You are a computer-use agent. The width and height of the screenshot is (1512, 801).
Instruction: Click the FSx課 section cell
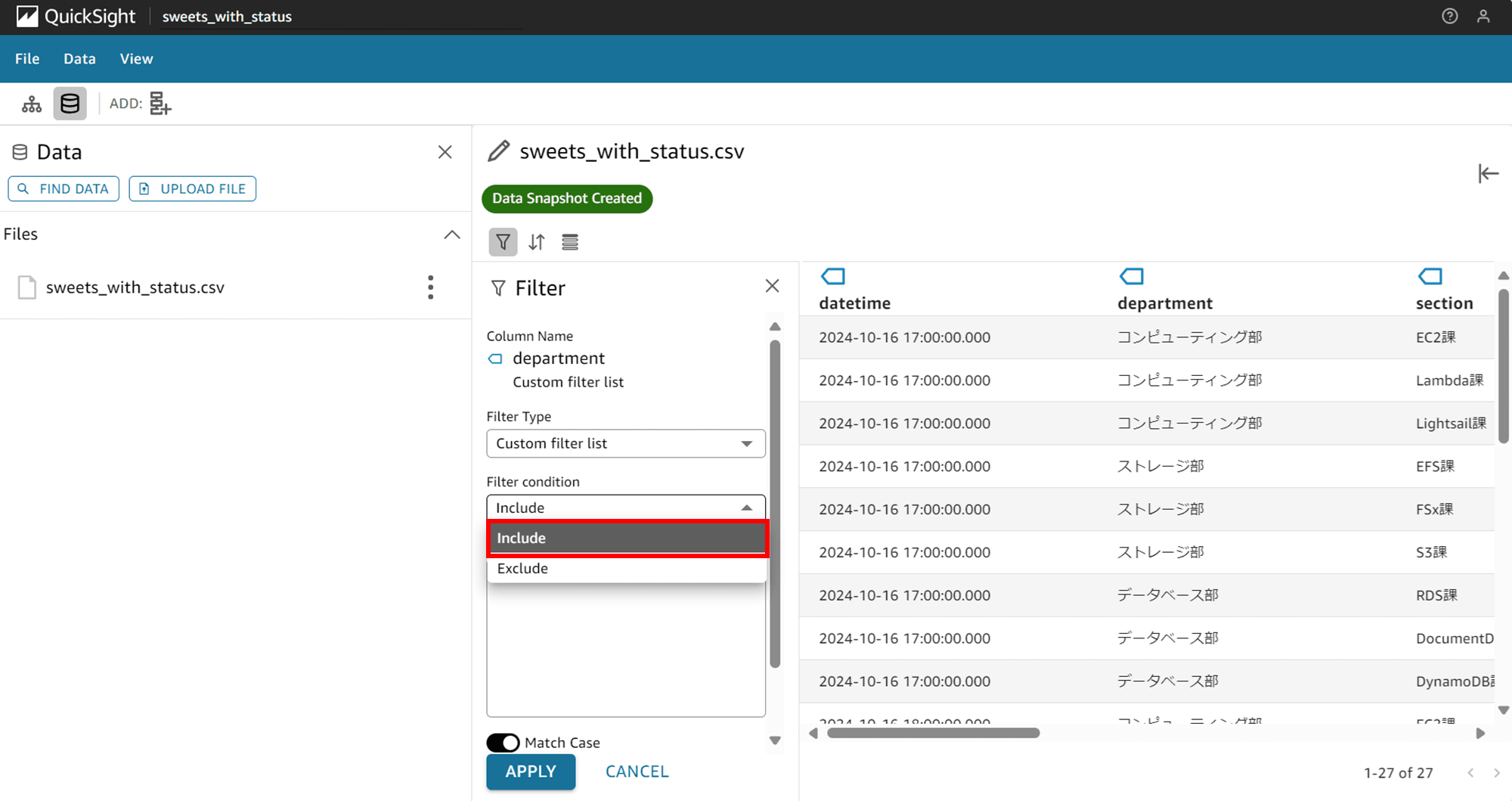[1434, 510]
